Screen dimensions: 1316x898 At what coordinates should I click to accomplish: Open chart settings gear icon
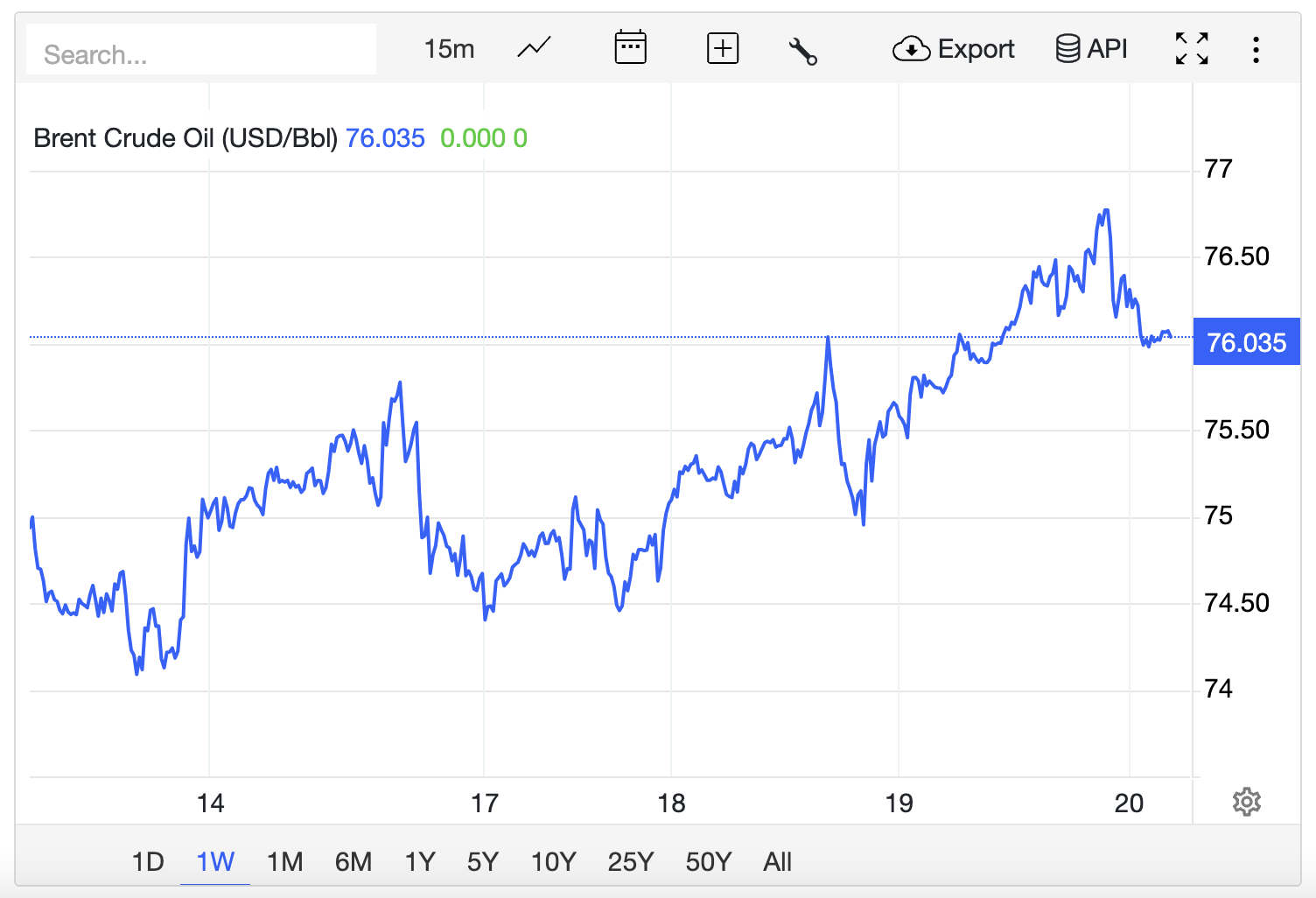tap(1246, 802)
